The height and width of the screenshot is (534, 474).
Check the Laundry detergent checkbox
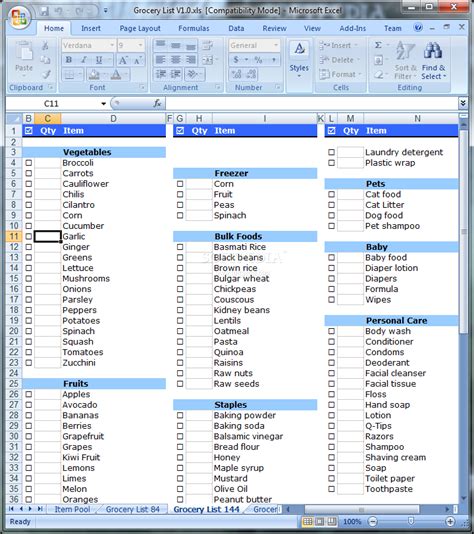[331, 152]
